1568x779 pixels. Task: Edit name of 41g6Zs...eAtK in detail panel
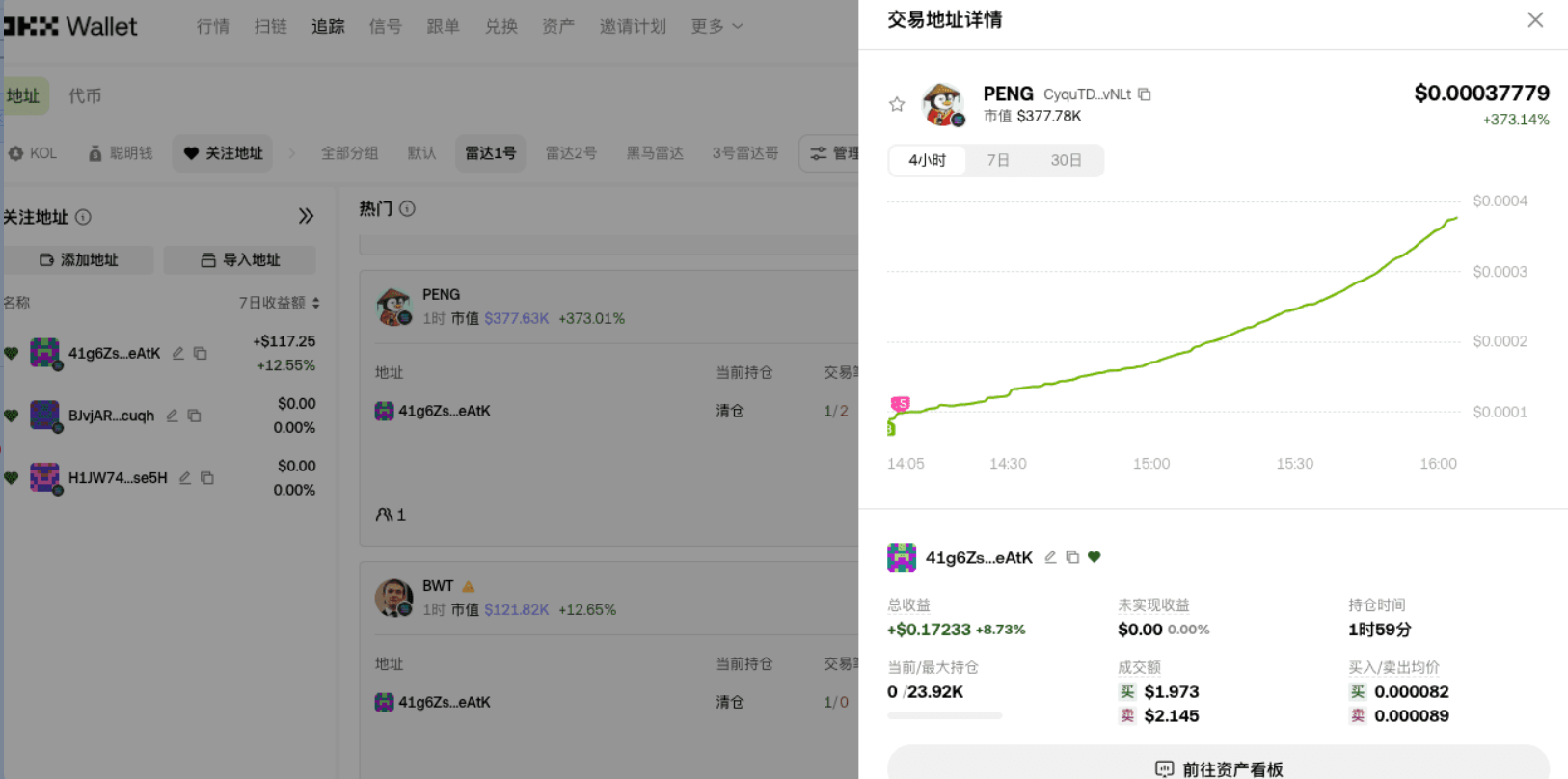pos(1050,557)
